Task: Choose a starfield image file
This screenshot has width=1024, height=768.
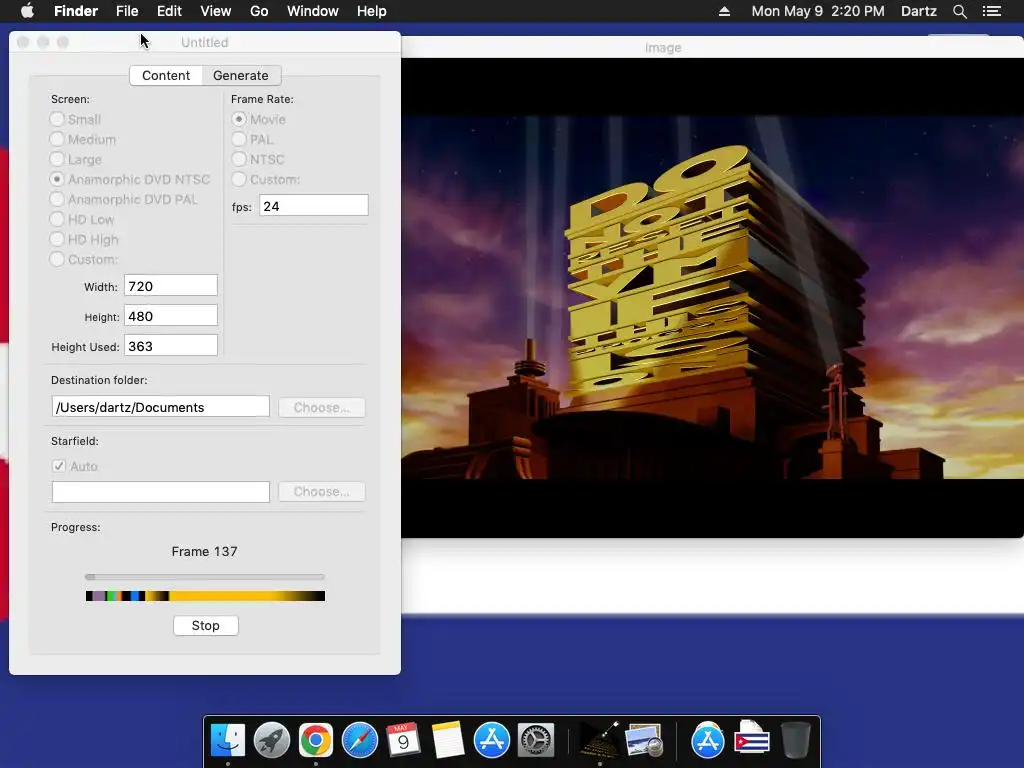Action: pos(321,492)
